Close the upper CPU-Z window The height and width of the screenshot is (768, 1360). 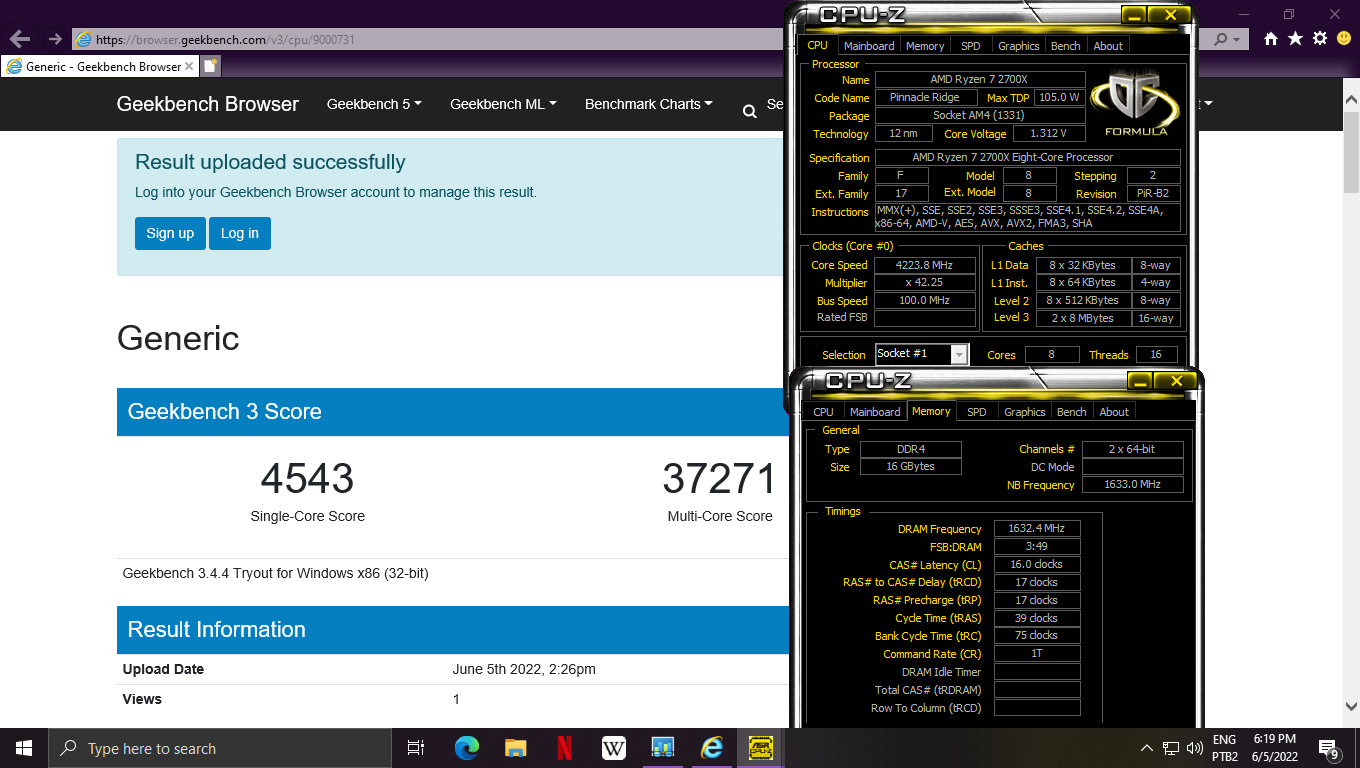coord(1170,15)
